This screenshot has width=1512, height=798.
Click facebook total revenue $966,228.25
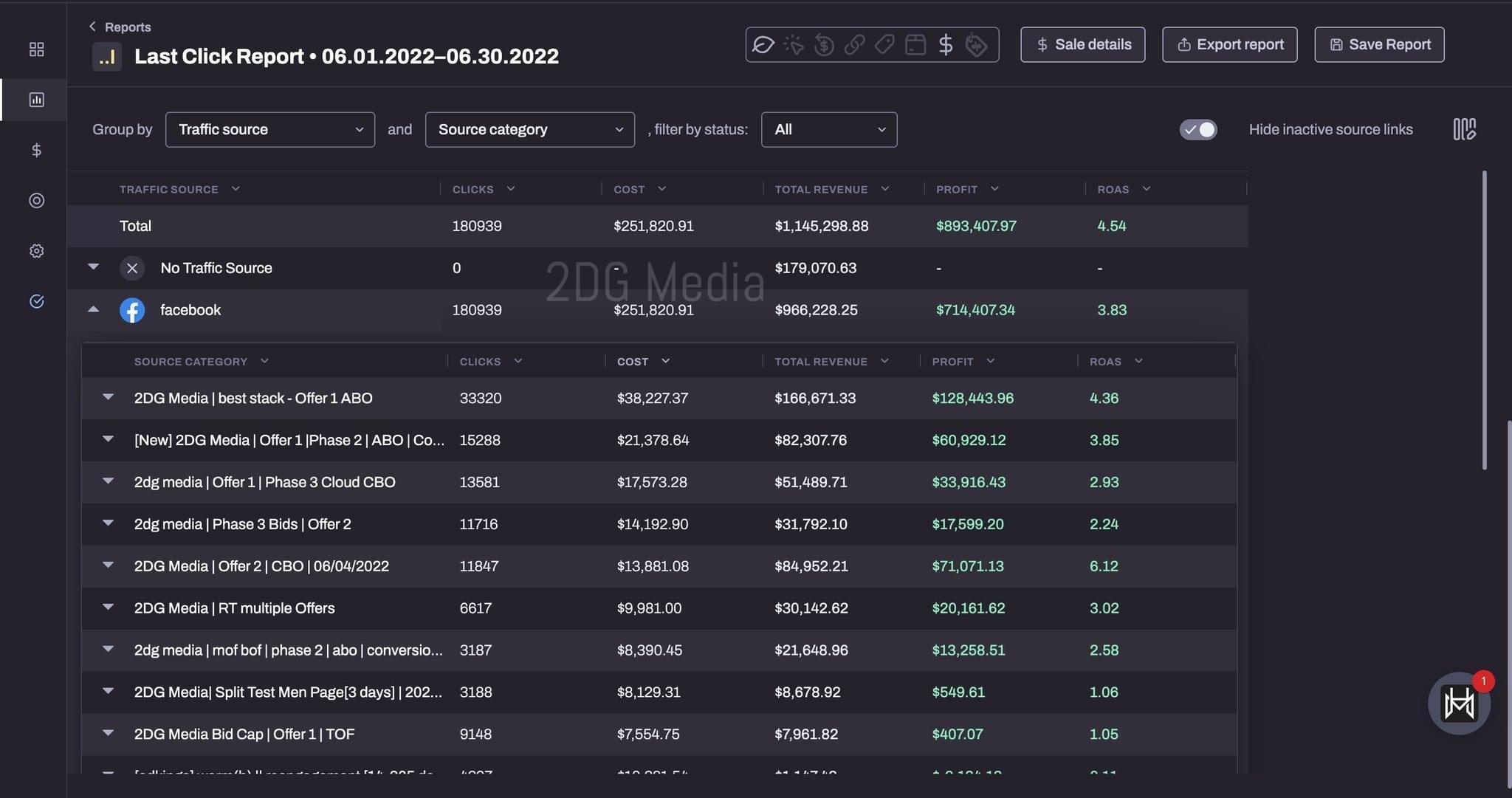[x=816, y=310]
